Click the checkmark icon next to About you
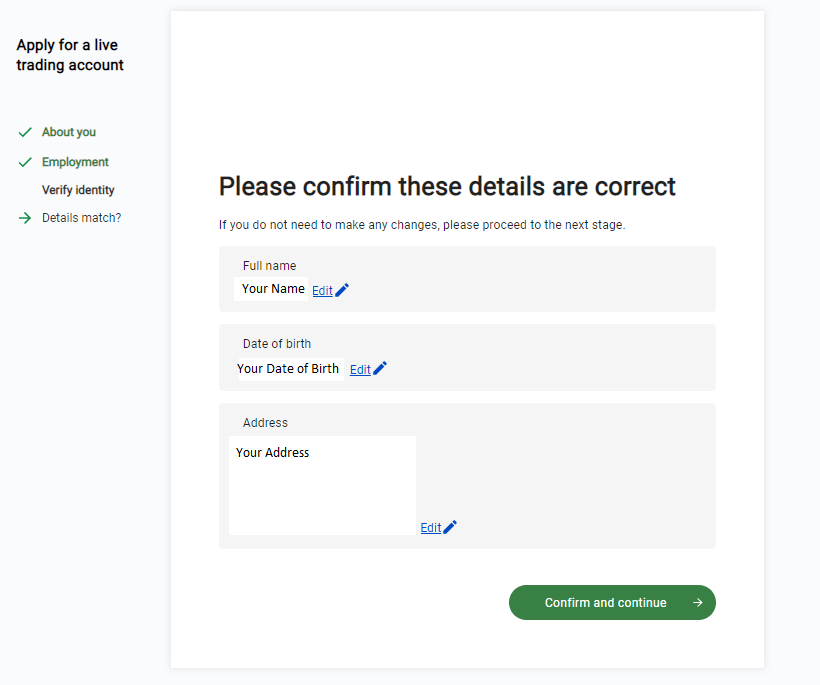The image size is (820, 685). (x=25, y=132)
